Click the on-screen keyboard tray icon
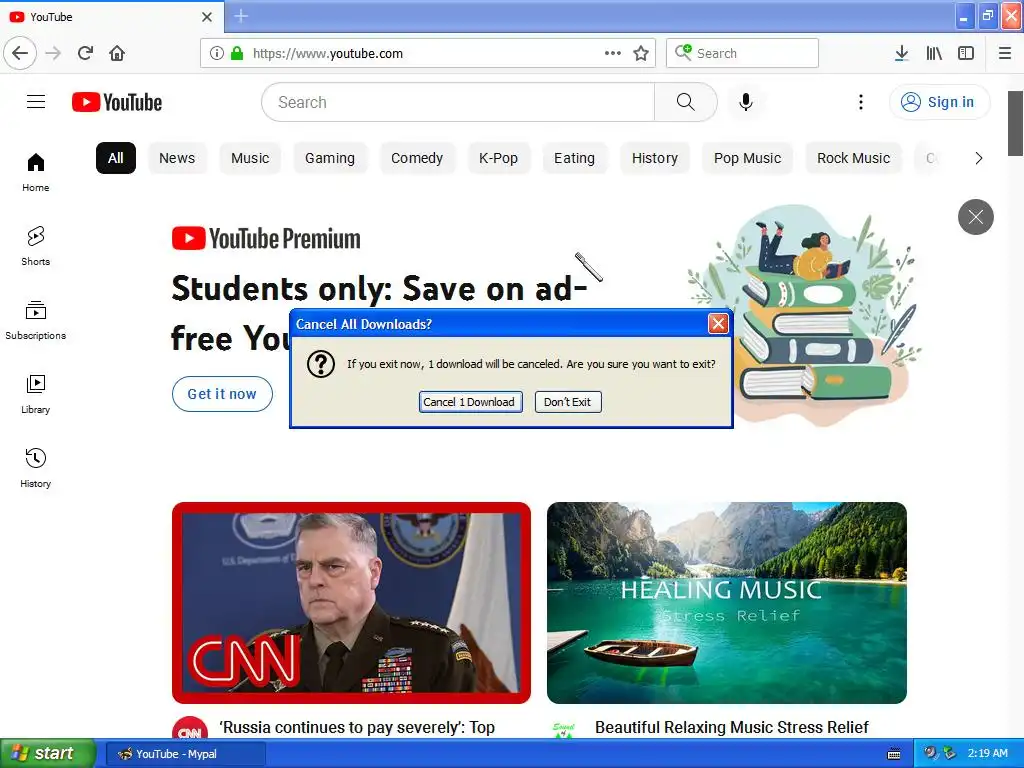This screenshot has height=768, width=1024. (x=894, y=754)
